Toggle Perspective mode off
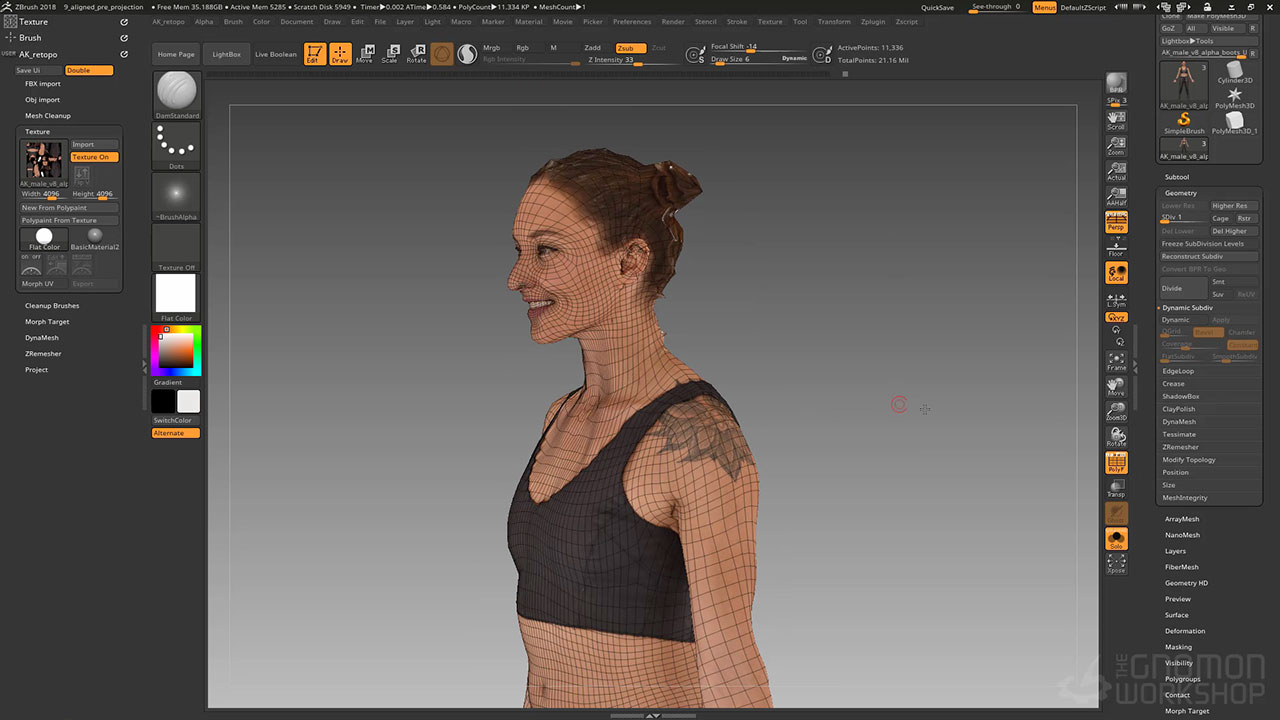The width and height of the screenshot is (1280, 720). [x=1116, y=222]
